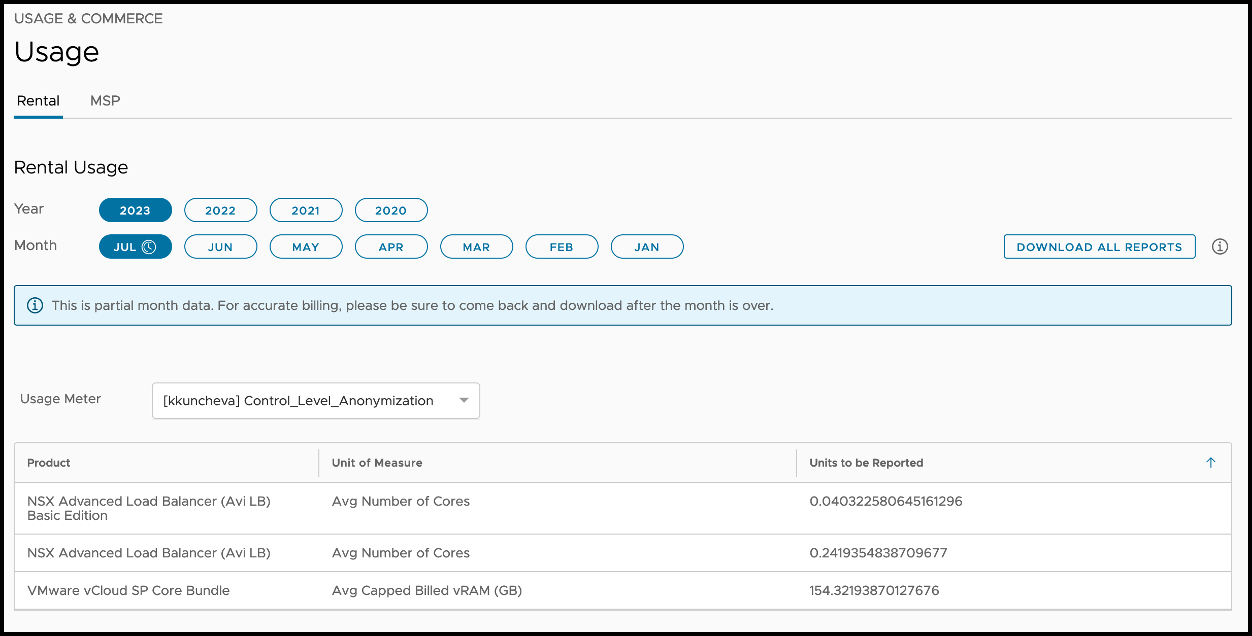Click the ascending sort arrow icon
Screen dimensions: 1252x636
tap(1210, 463)
